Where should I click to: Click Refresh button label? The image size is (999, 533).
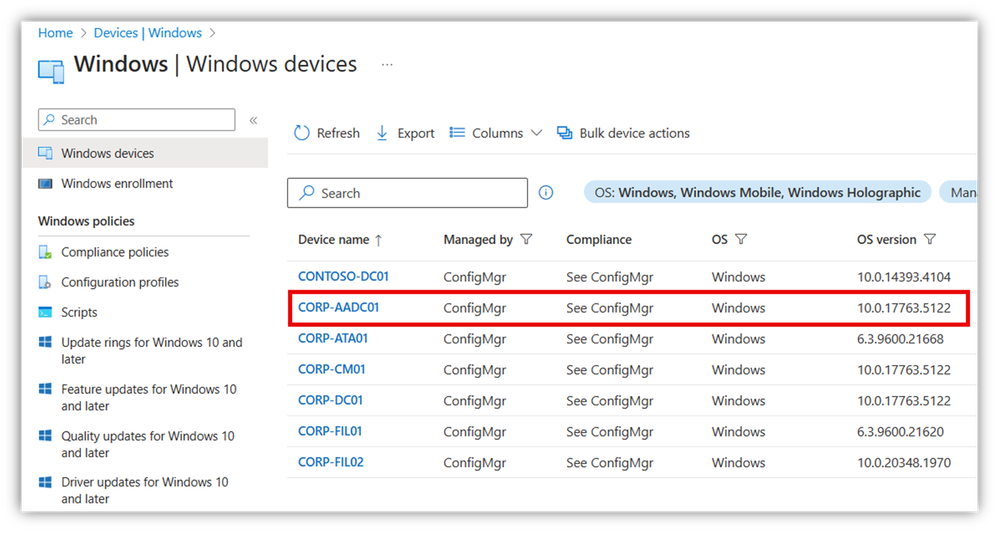click(338, 133)
